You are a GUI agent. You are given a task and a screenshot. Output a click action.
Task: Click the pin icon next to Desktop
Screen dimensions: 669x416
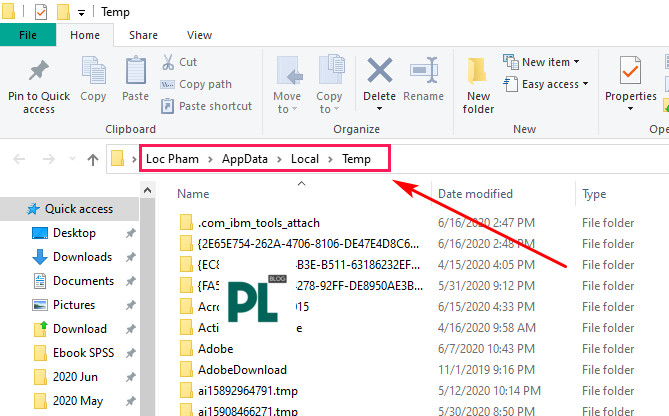click(x=131, y=233)
